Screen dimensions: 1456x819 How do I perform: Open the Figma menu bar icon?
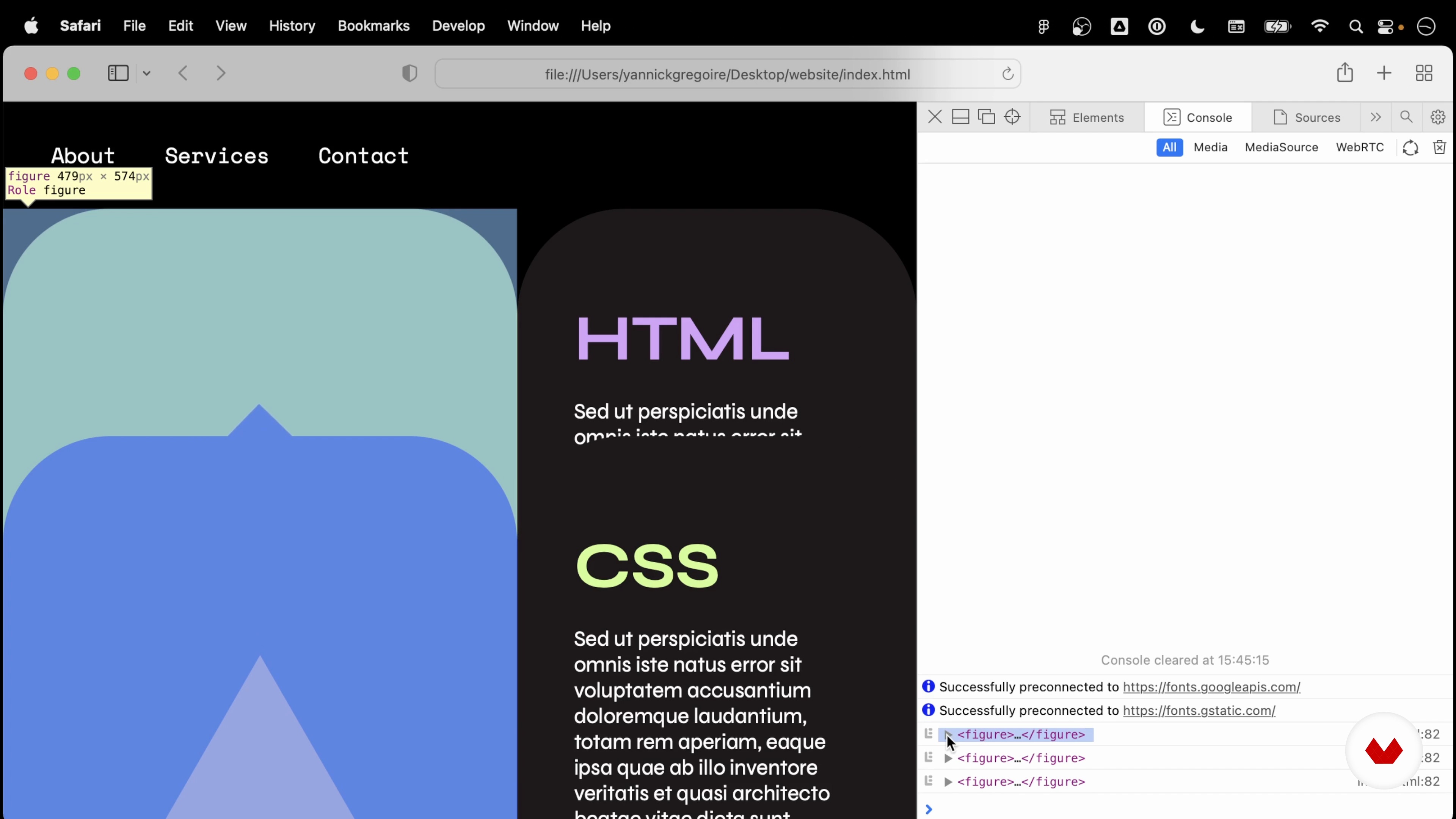1043,26
